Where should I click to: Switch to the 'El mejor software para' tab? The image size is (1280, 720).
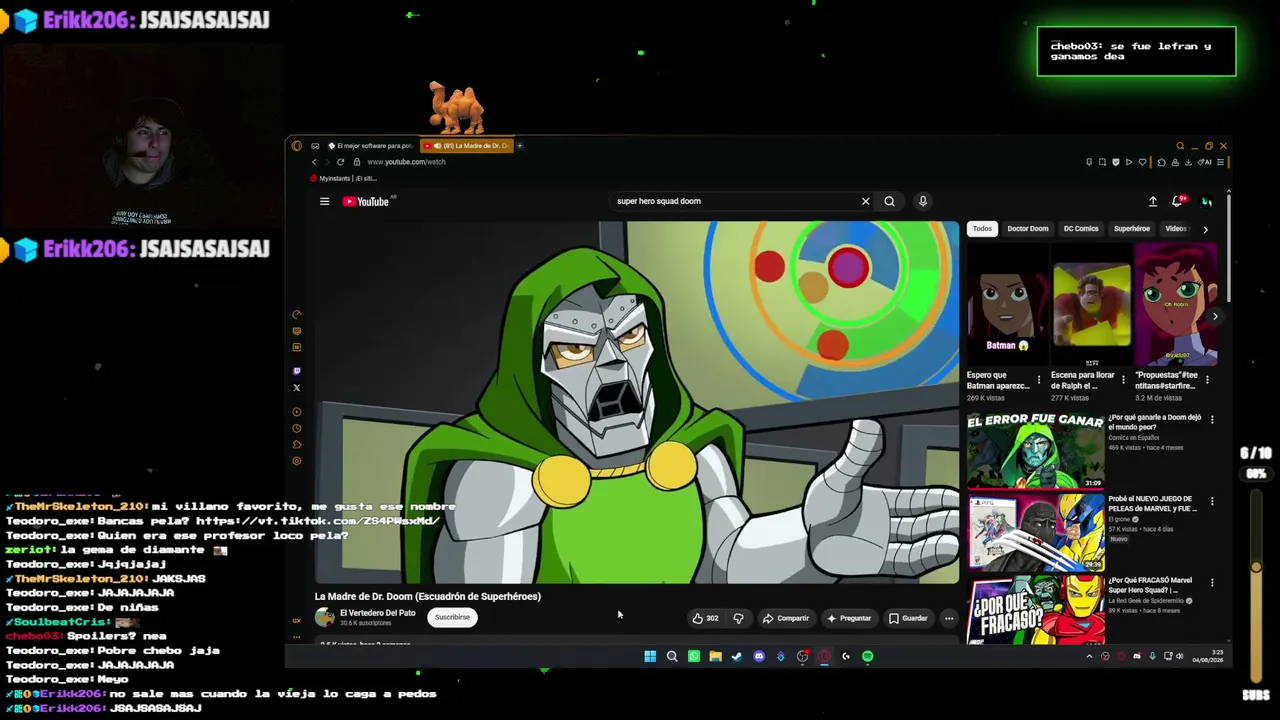point(370,146)
